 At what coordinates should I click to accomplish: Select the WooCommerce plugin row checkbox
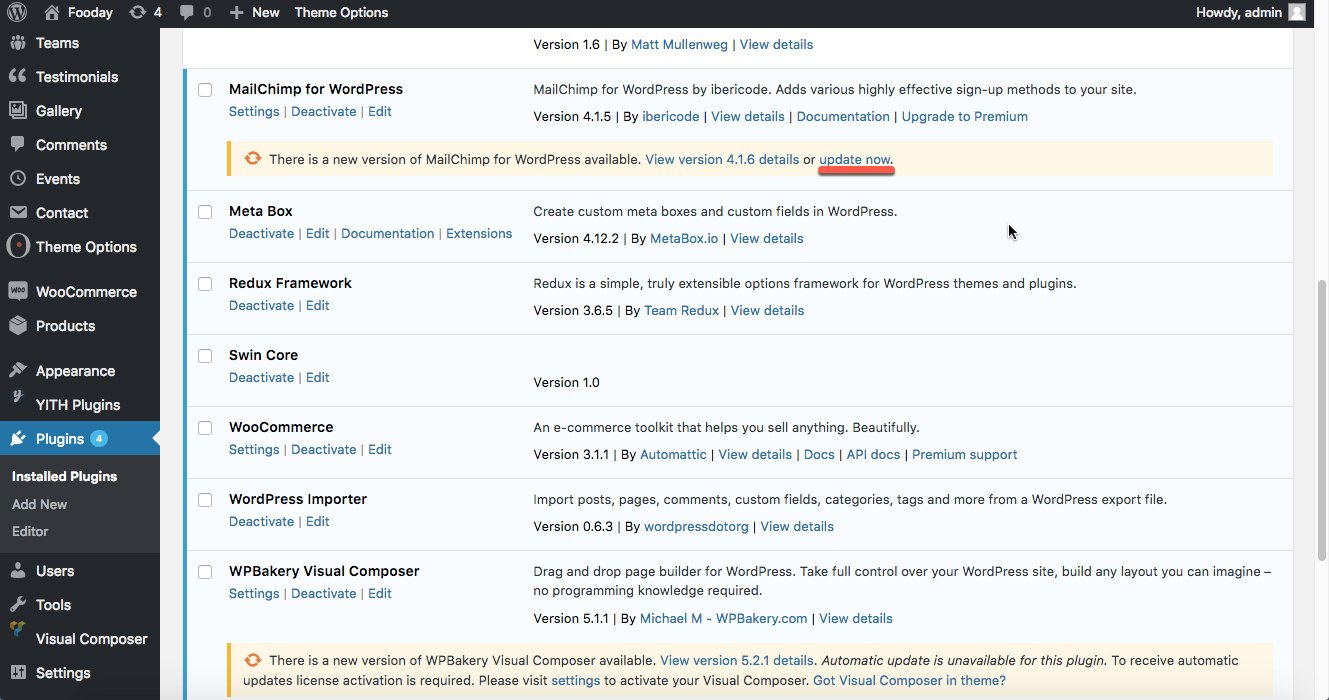pyautogui.click(x=205, y=428)
